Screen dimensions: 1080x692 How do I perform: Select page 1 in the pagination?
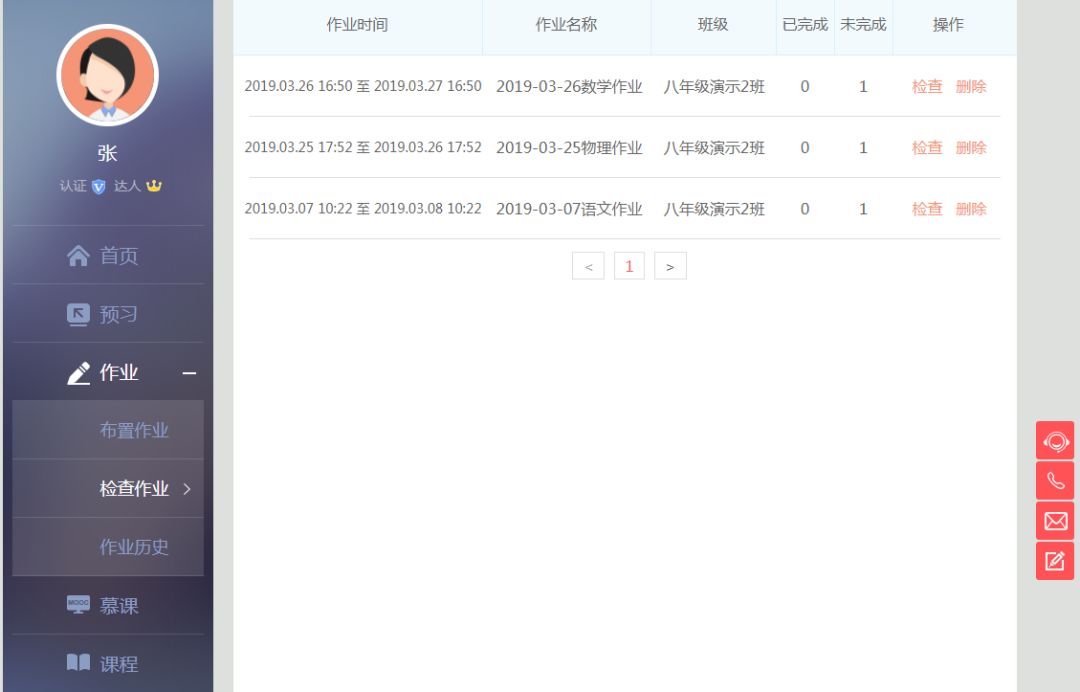pyautogui.click(x=629, y=265)
